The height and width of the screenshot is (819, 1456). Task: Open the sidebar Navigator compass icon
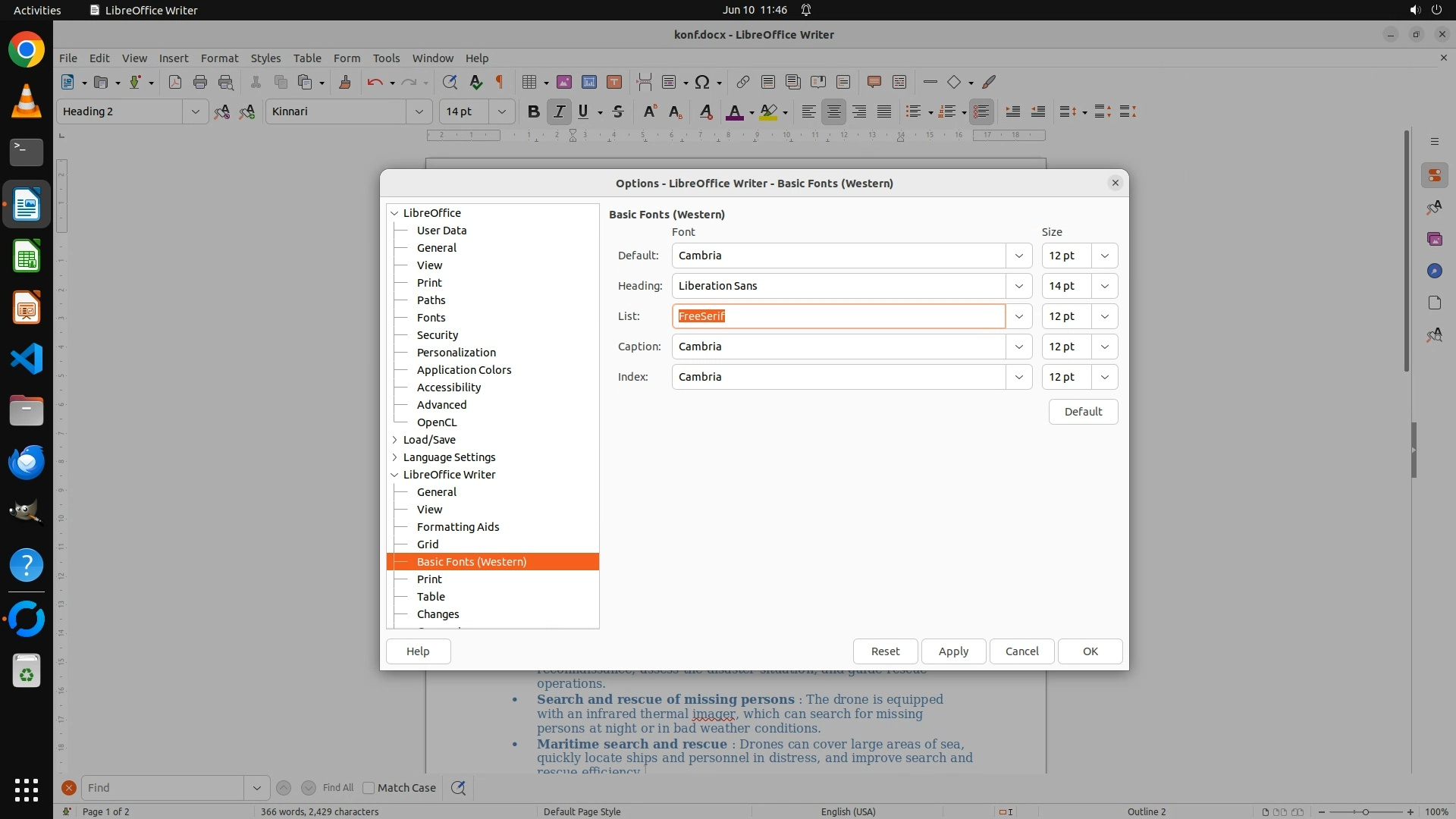[x=1434, y=271]
